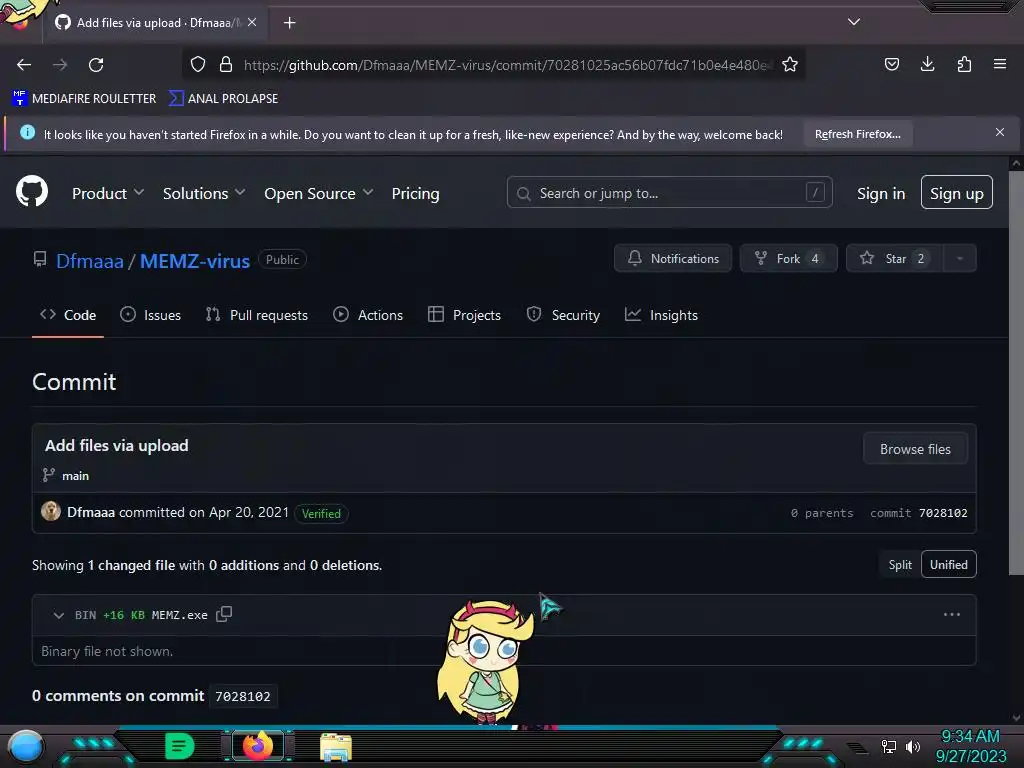Click the Browse files button
Image resolution: width=1024 pixels, height=768 pixels.
915,449
